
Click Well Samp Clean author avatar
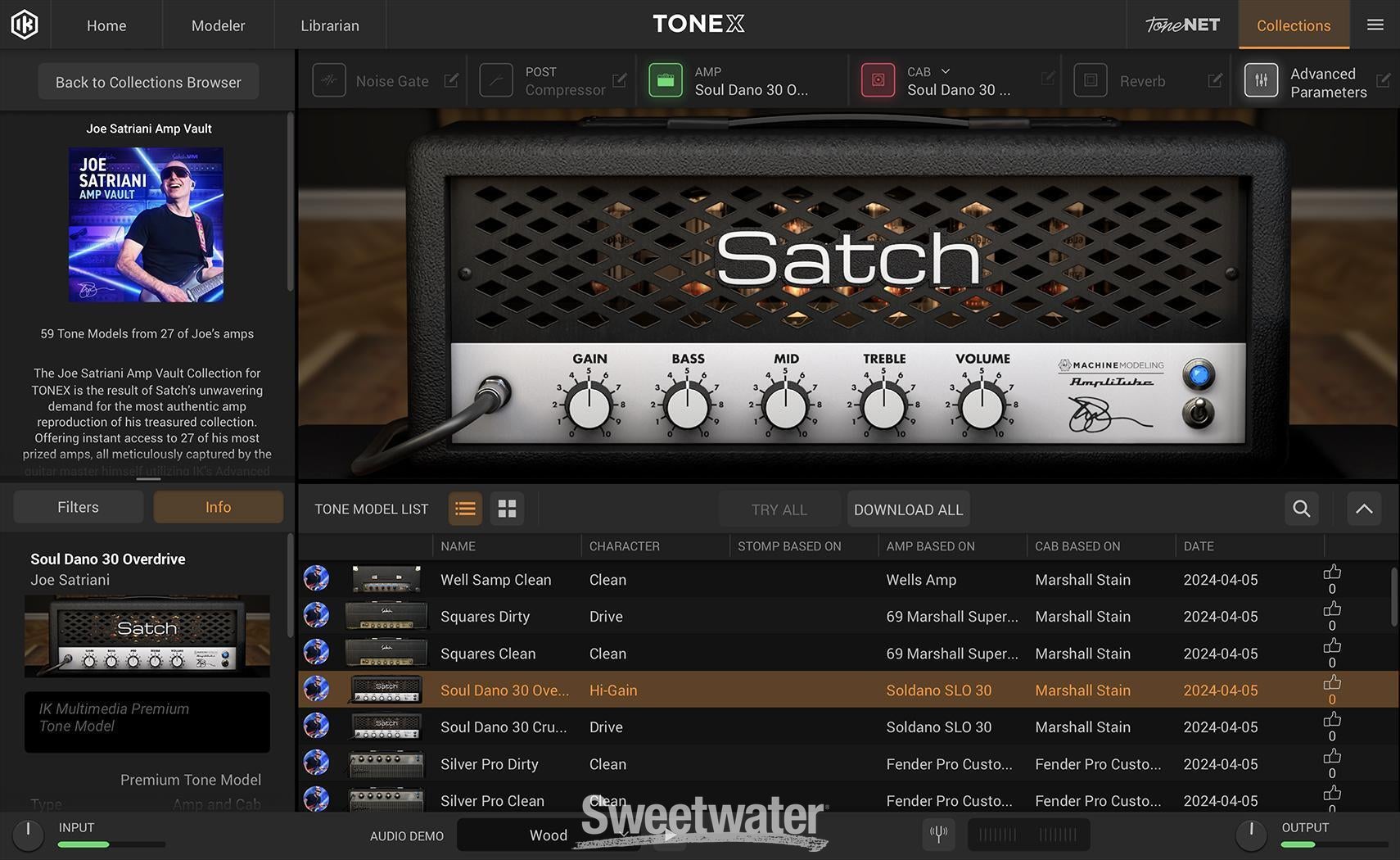point(316,578)
